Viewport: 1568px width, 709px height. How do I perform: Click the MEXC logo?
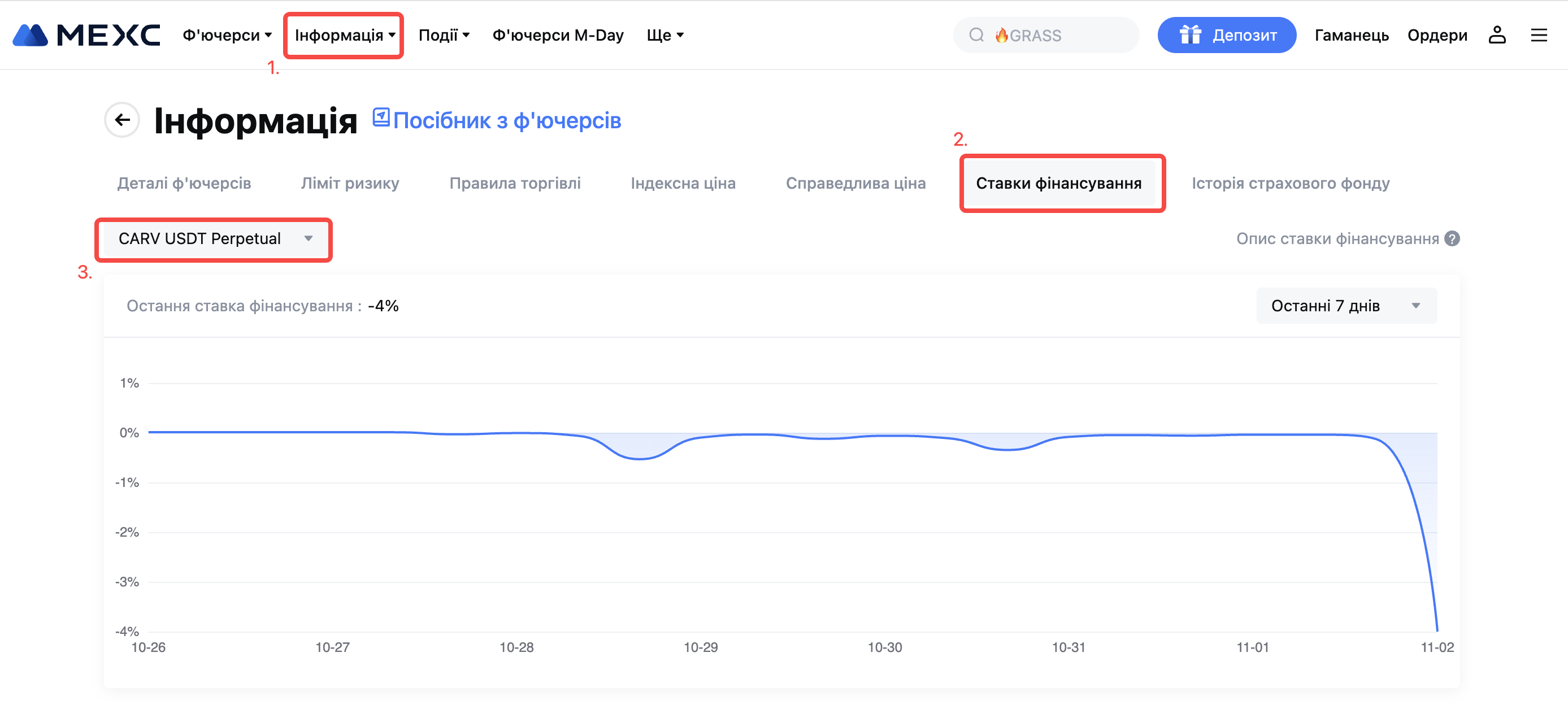click(x=86, y=35)
